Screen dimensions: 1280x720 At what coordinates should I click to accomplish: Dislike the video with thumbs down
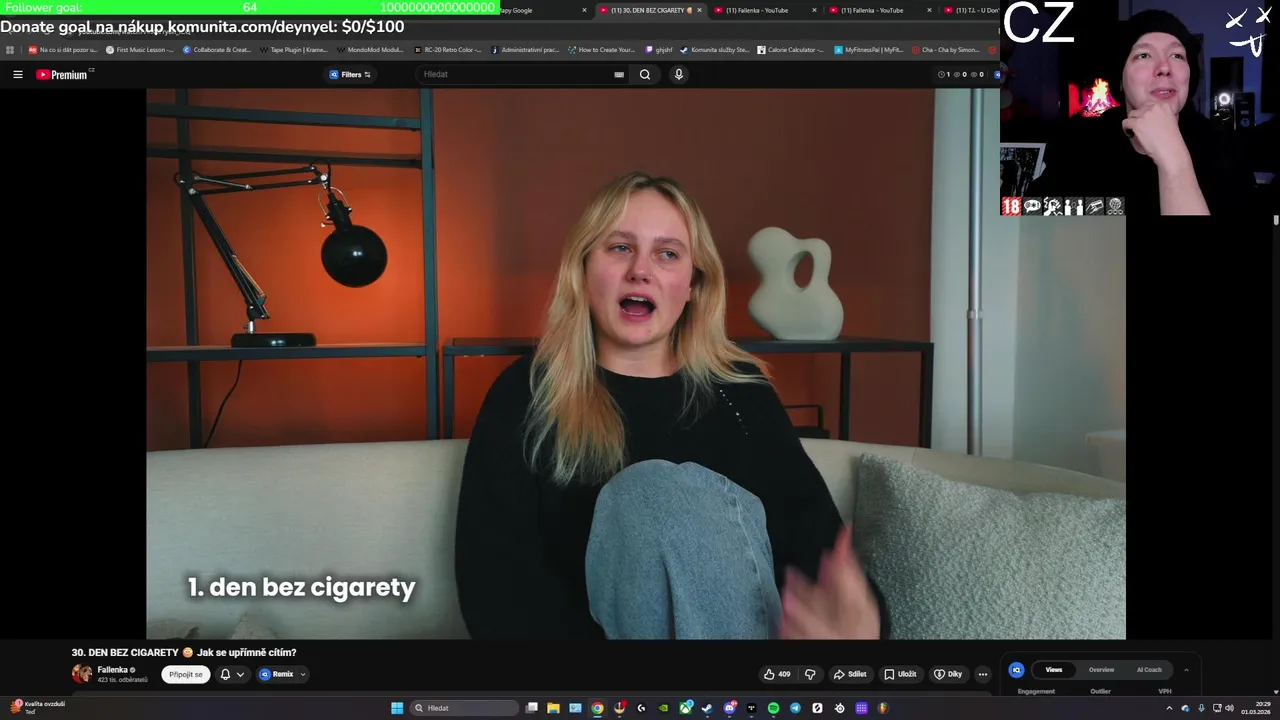click(x=810, y=674)
